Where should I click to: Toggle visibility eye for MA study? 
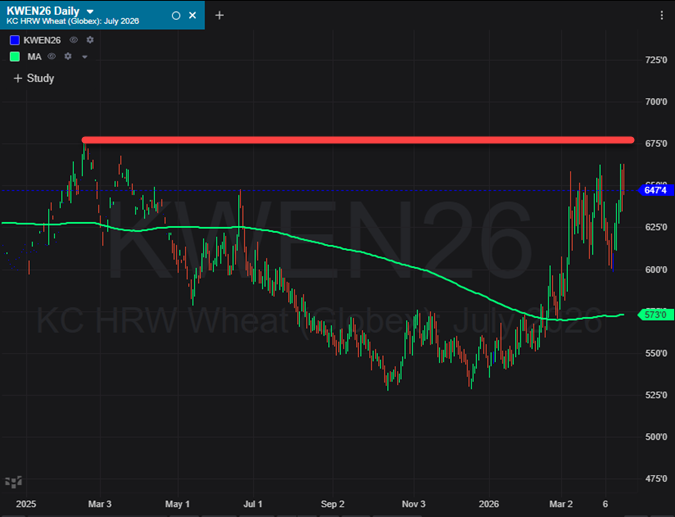52,56
